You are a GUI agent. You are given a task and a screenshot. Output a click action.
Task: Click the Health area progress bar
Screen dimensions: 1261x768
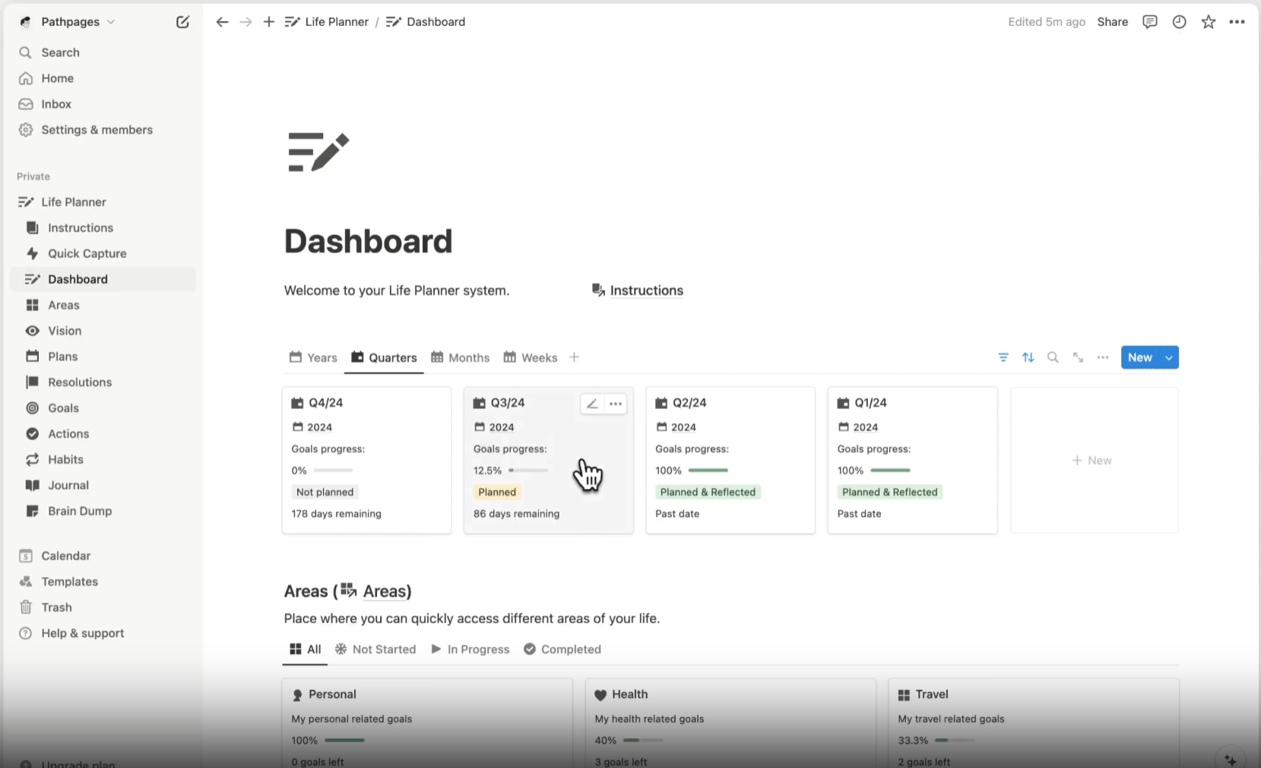[x=643, y=741]
